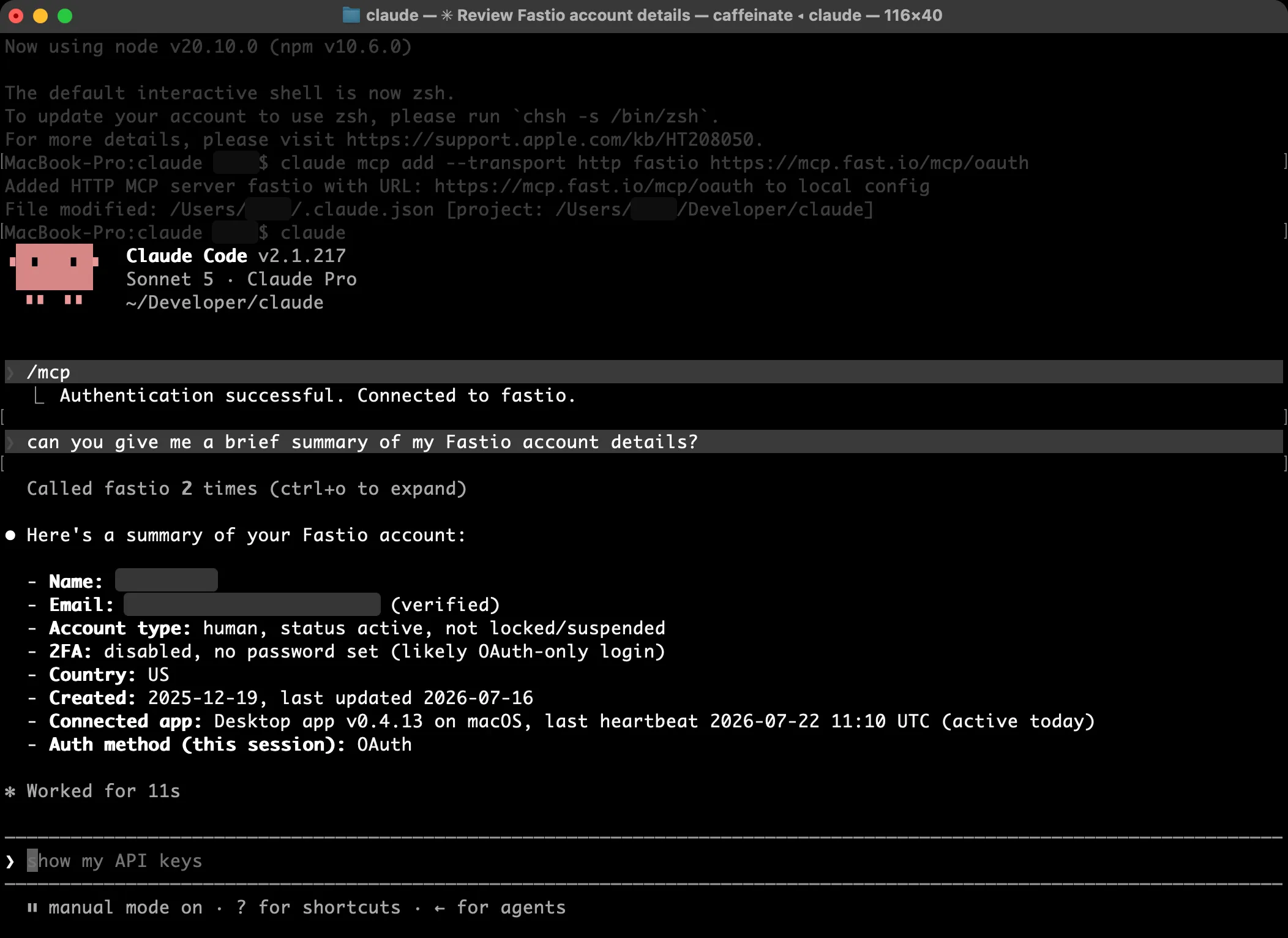This screenshot has height=938, width=1288.
Task: Click 'manual mode on' status text
Action: 125,907
